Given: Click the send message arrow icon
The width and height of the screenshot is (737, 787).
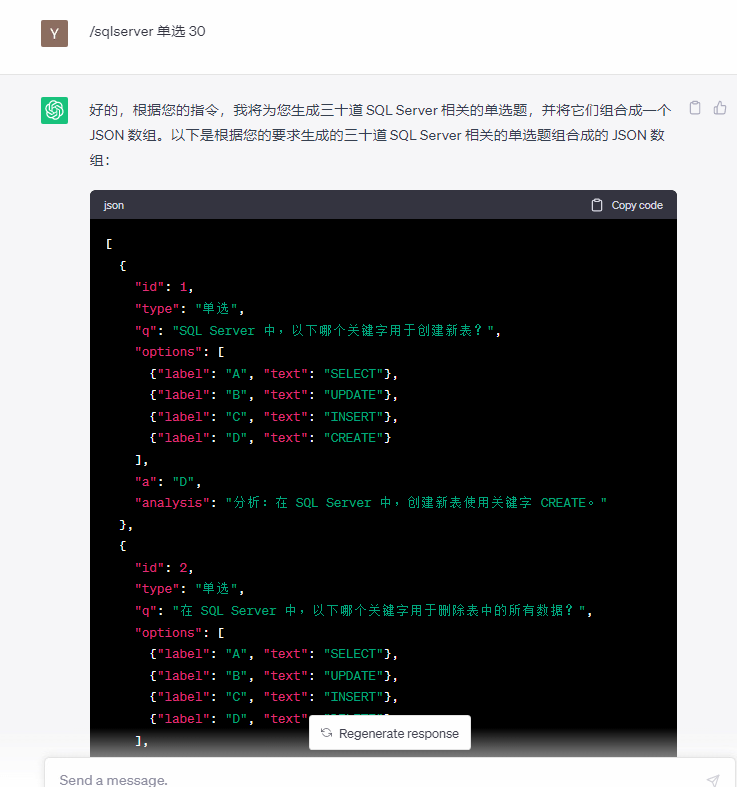Looking at the screenshot, I should point(713,779).
